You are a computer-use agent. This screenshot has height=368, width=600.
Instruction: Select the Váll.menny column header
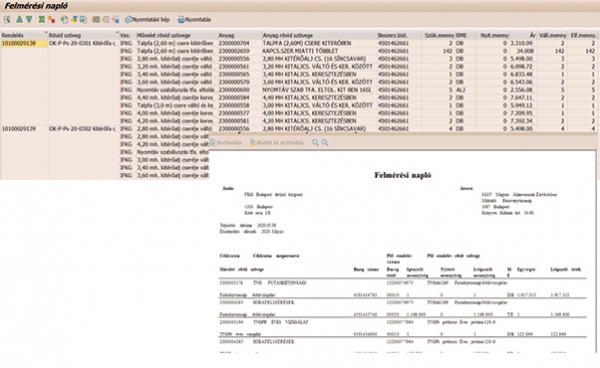[x=552, y=35]
